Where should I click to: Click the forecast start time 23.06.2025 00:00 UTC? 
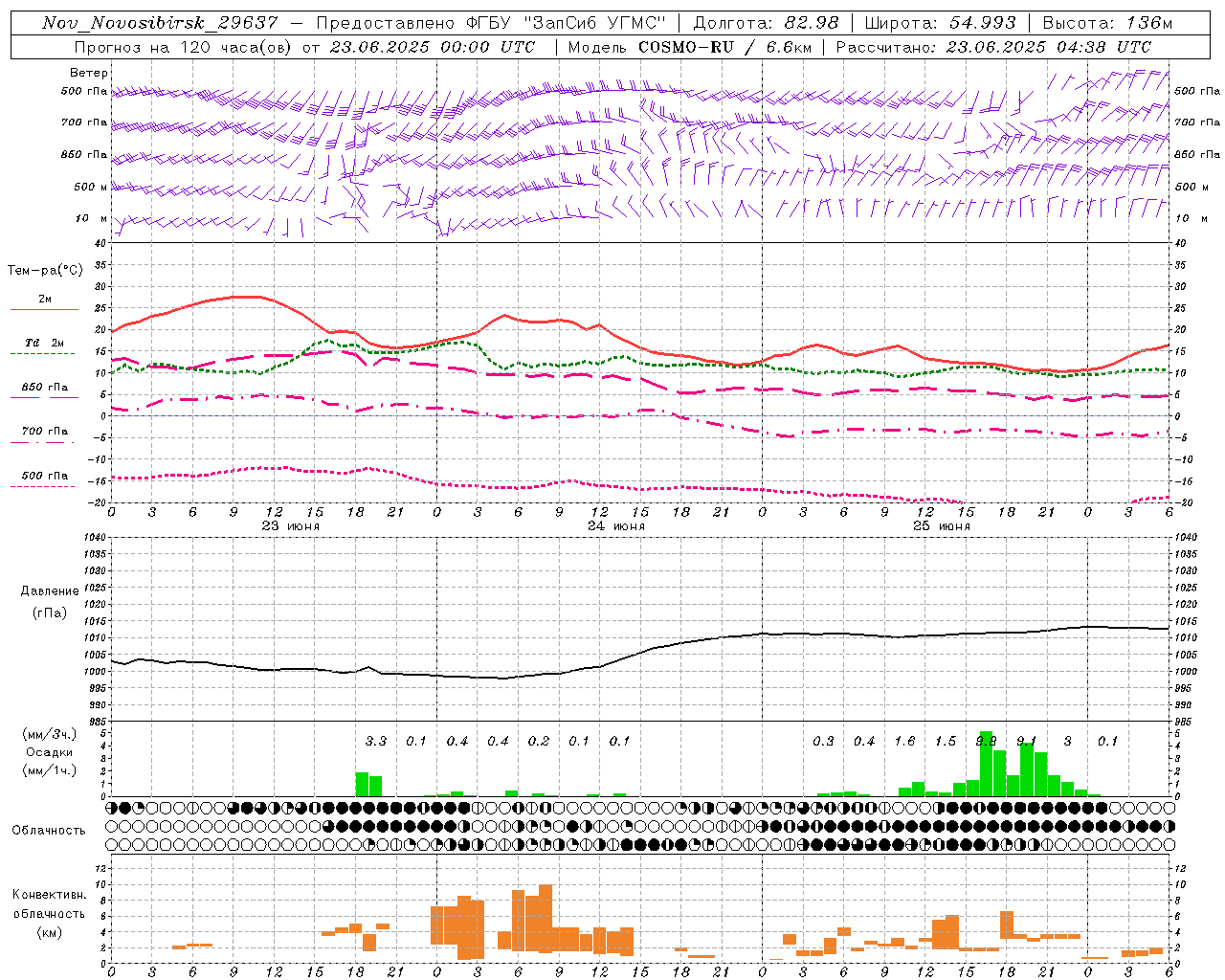tap(432, 47)
